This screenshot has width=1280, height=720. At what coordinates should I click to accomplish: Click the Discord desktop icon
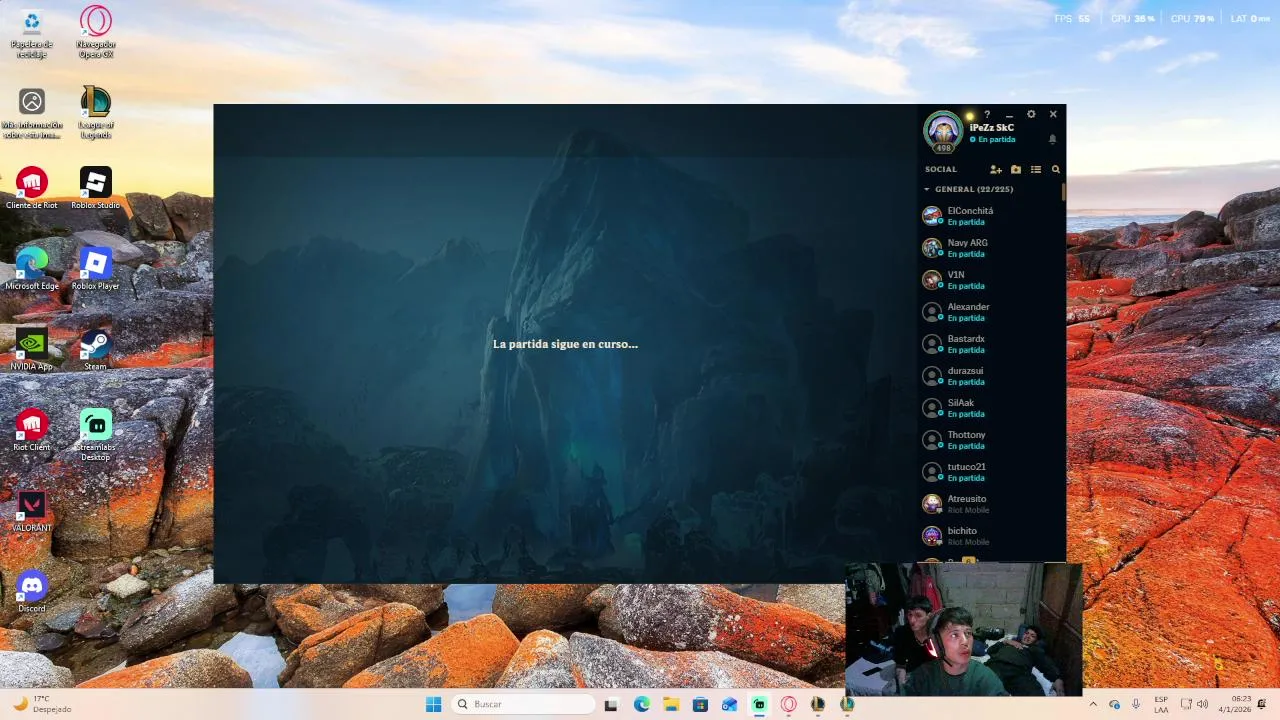coord(31,592)
